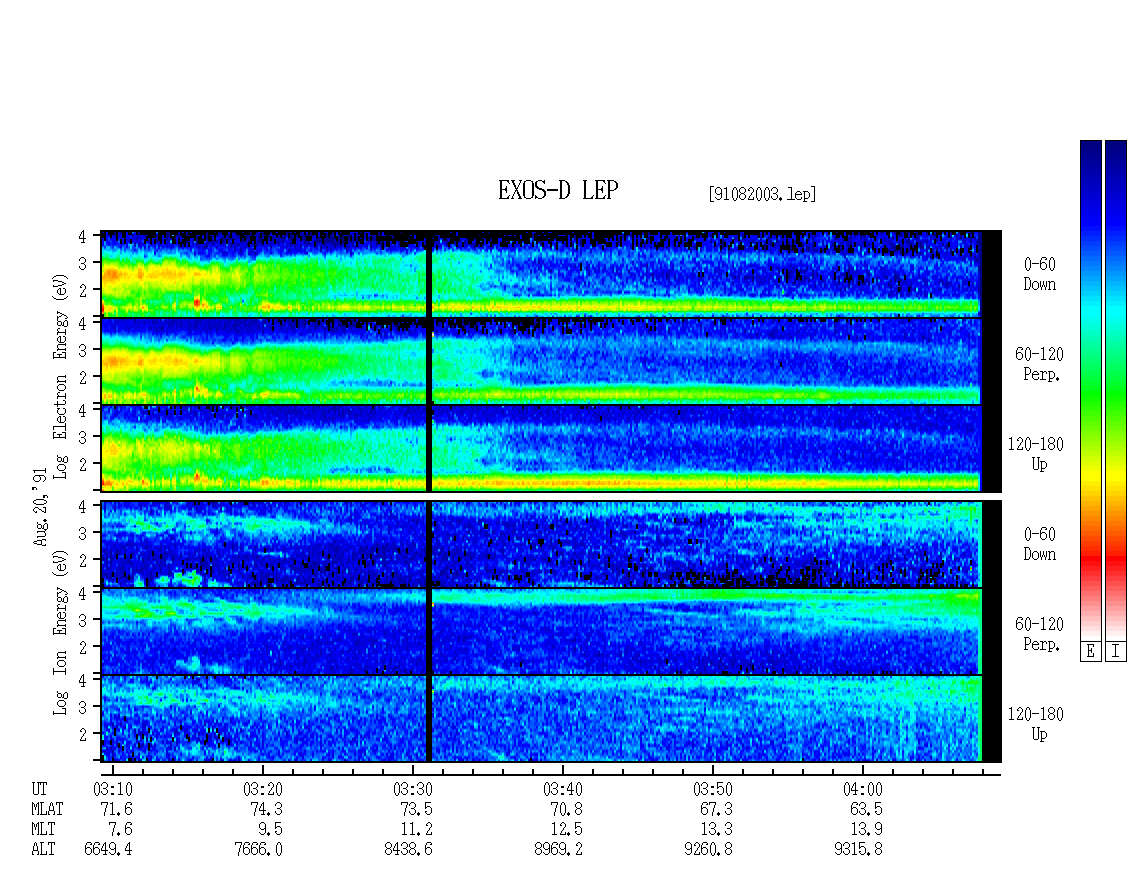Image resolution: width=1130 pixels, height=875 pixels.
Task: Click the ion color scale bar above I
Action: point(1116,390)
